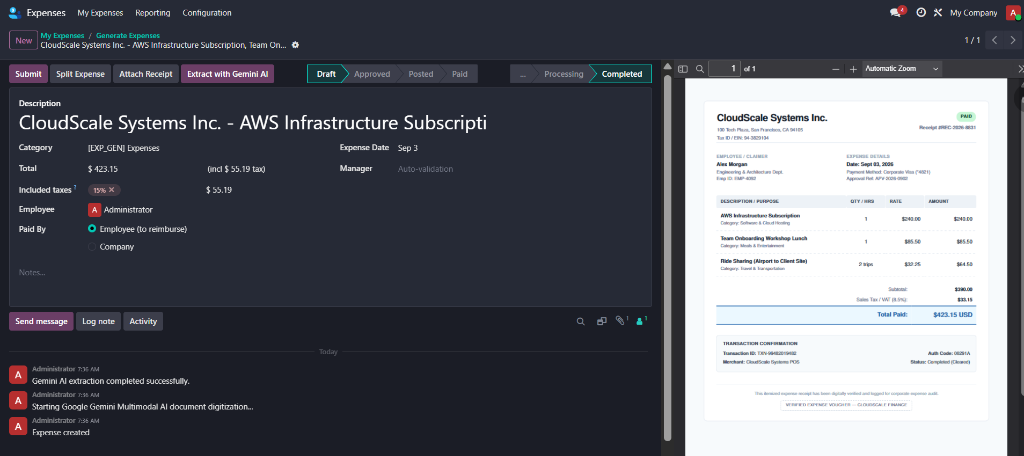Open find in PDF document
Screen dimensions: 1024x456
[699, 69]
